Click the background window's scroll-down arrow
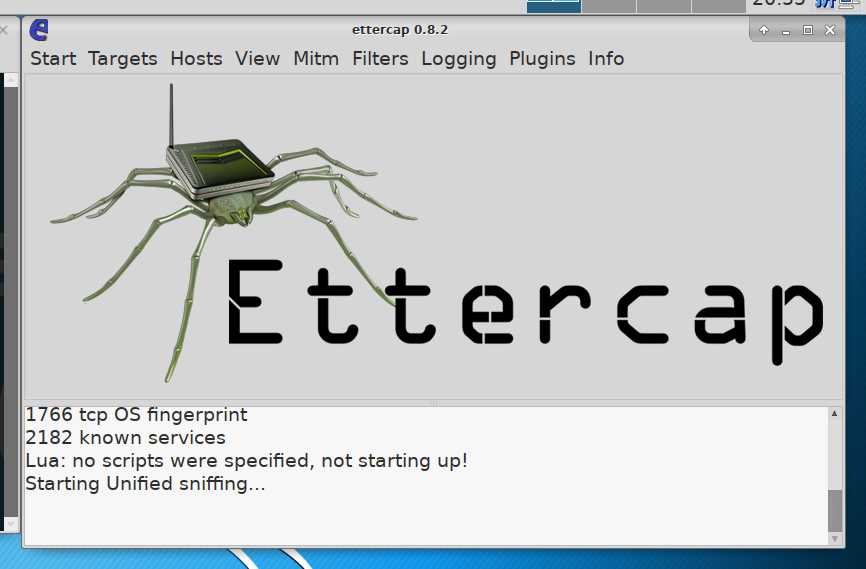Viewport: 866px width, 569px height. 10,523
